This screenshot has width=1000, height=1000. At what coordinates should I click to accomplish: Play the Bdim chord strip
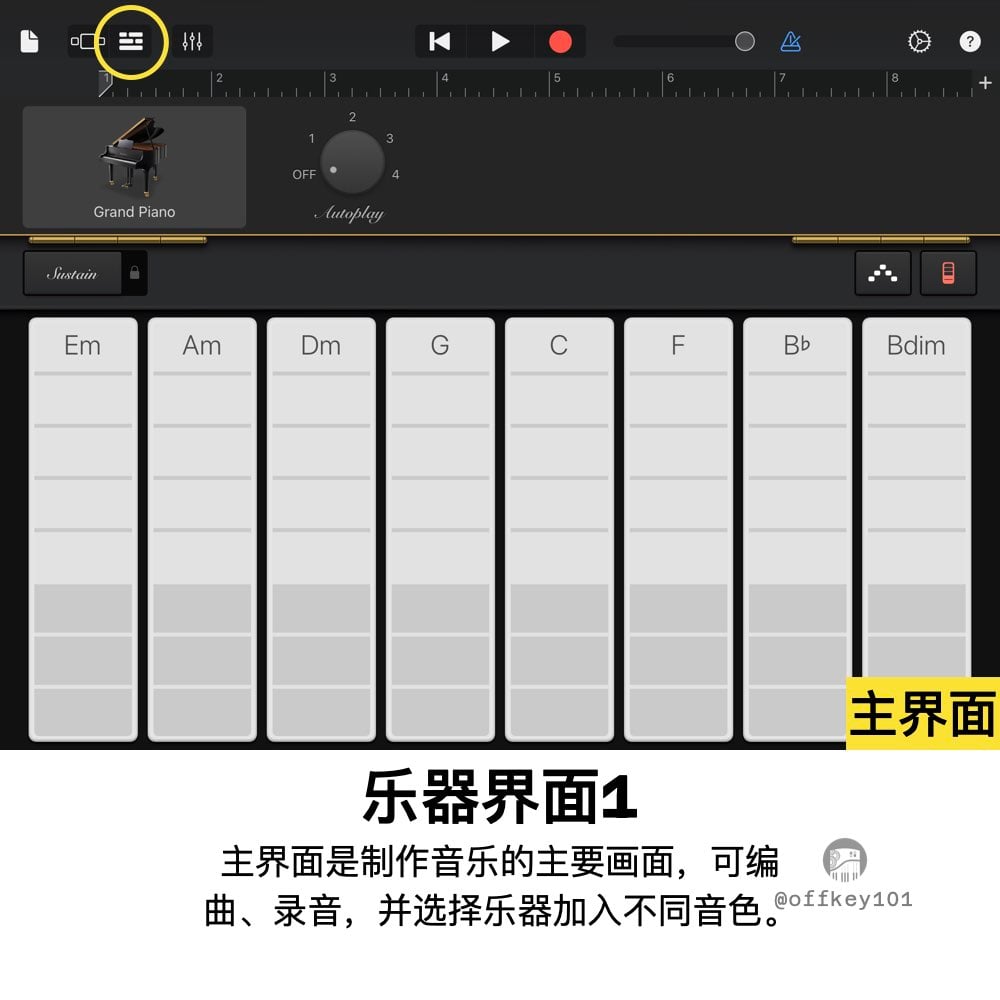tap(916, 530)
